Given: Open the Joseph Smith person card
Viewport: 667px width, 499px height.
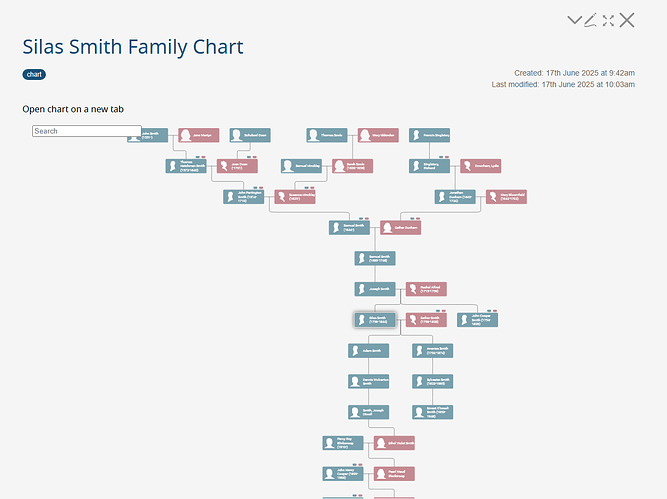Looking at the screenshot, I should (375, 289).
